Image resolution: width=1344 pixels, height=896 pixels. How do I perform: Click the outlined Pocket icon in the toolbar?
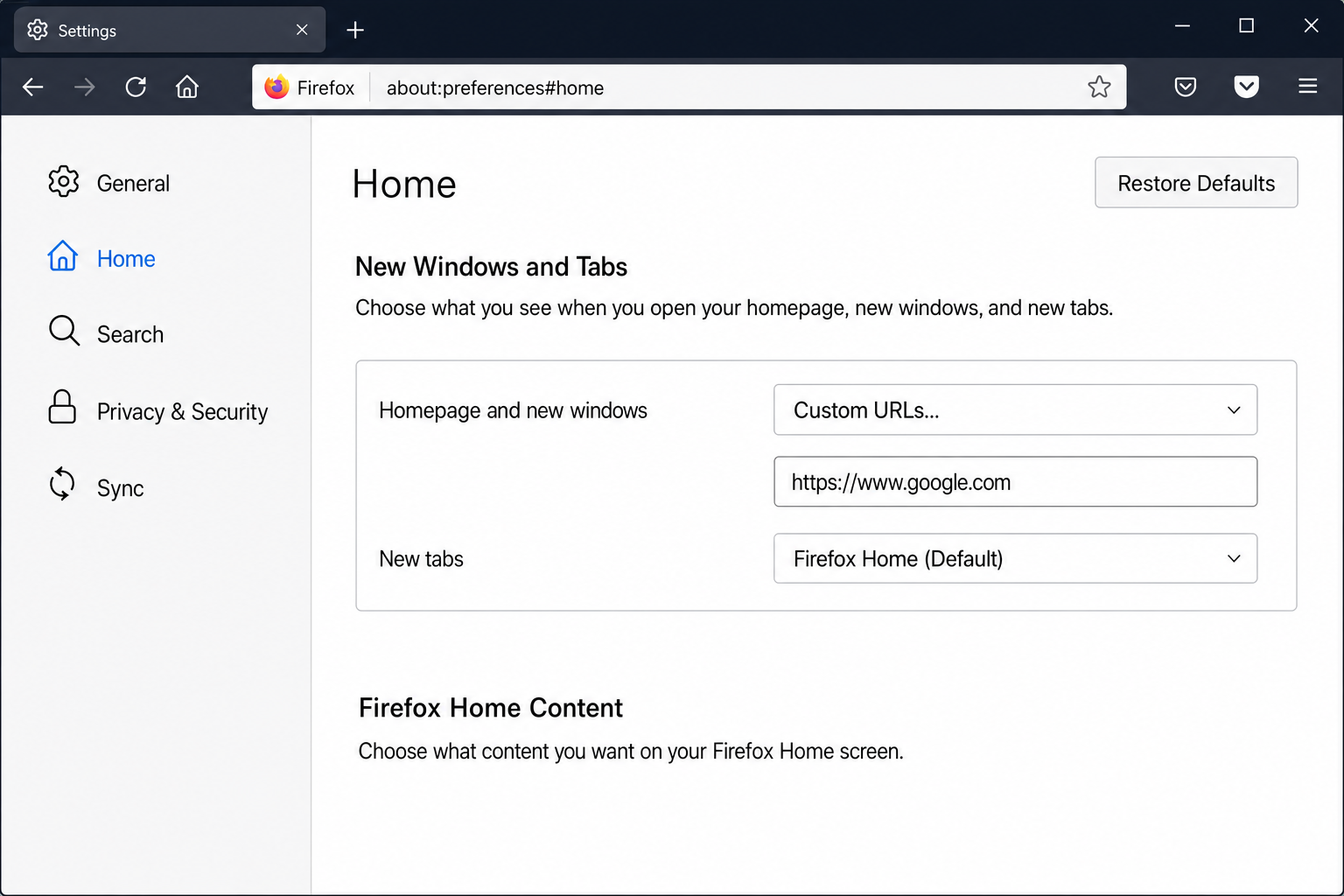(x=1186, y=87)
